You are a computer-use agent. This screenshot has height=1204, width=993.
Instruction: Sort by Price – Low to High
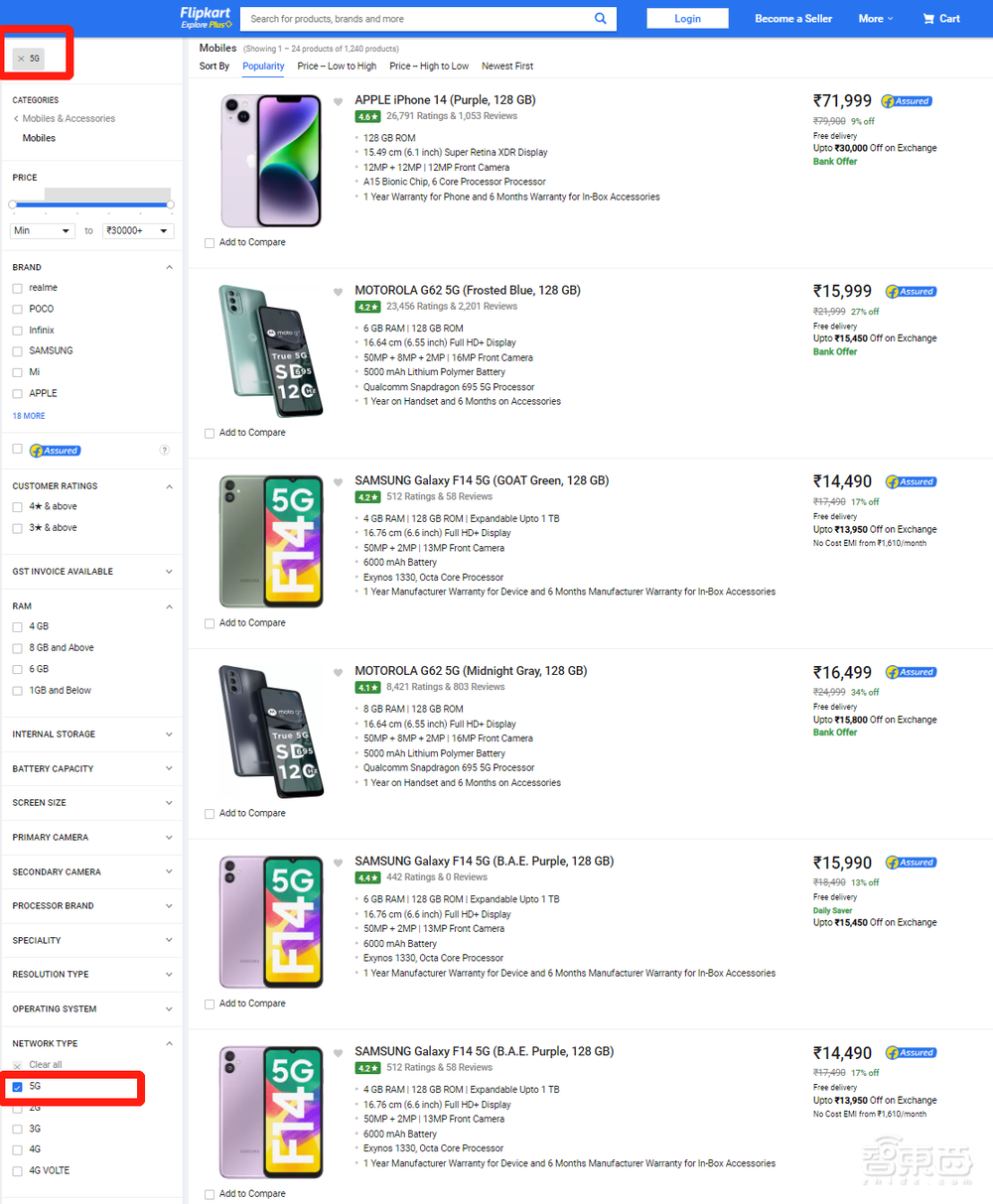click(337, 67)
